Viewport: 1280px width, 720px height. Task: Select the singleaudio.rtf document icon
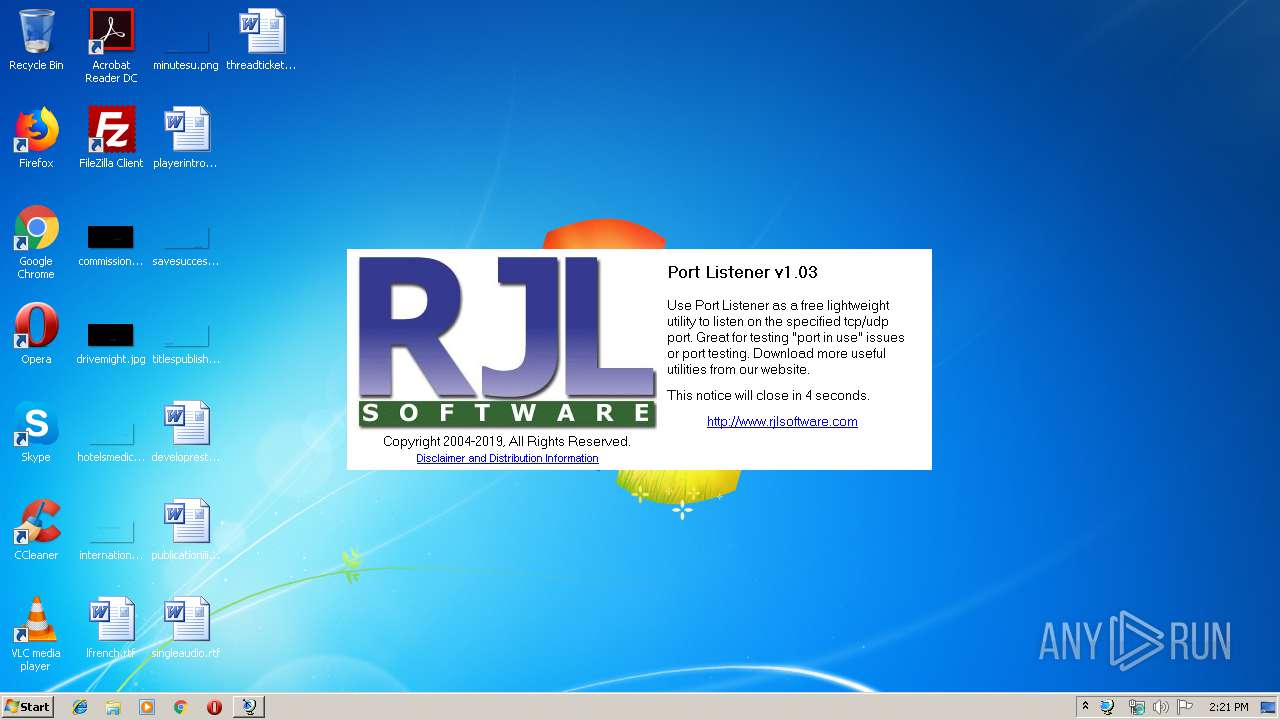186,628
